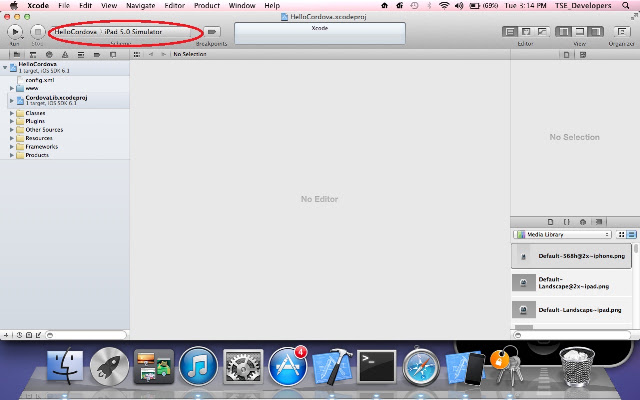Image resolution: width=640 pixels, height=400 pixels.
Task: Show the Log navigator
Action: 113,54
